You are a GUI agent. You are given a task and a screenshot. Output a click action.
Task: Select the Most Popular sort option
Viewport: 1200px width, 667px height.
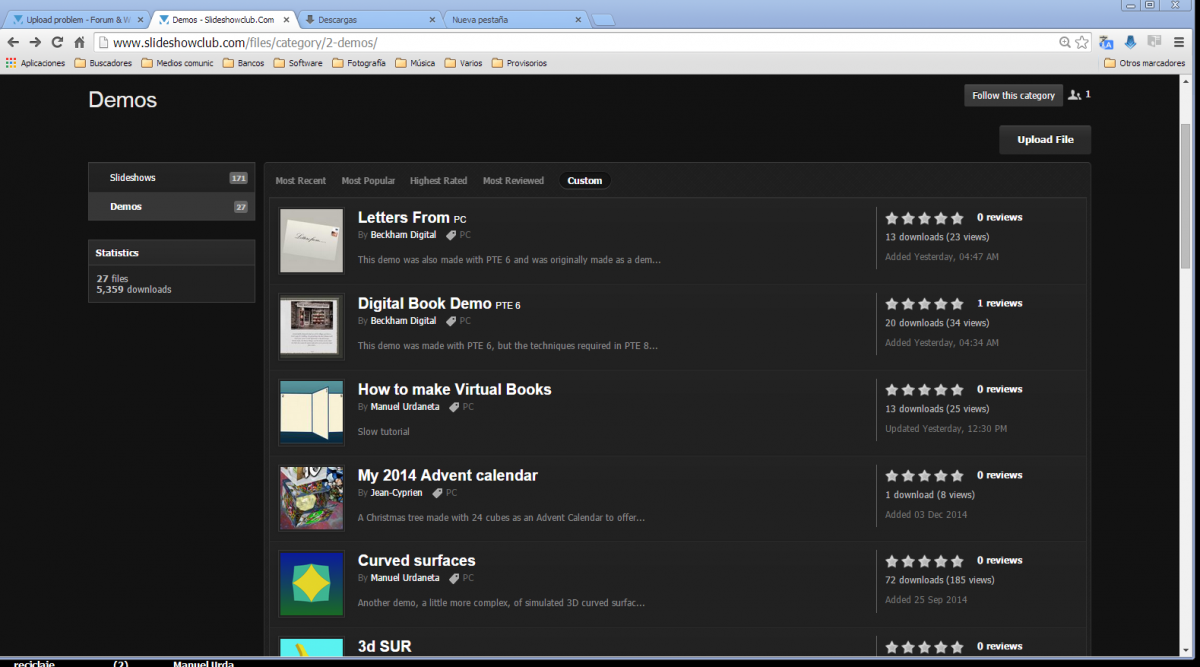[368, 181]
